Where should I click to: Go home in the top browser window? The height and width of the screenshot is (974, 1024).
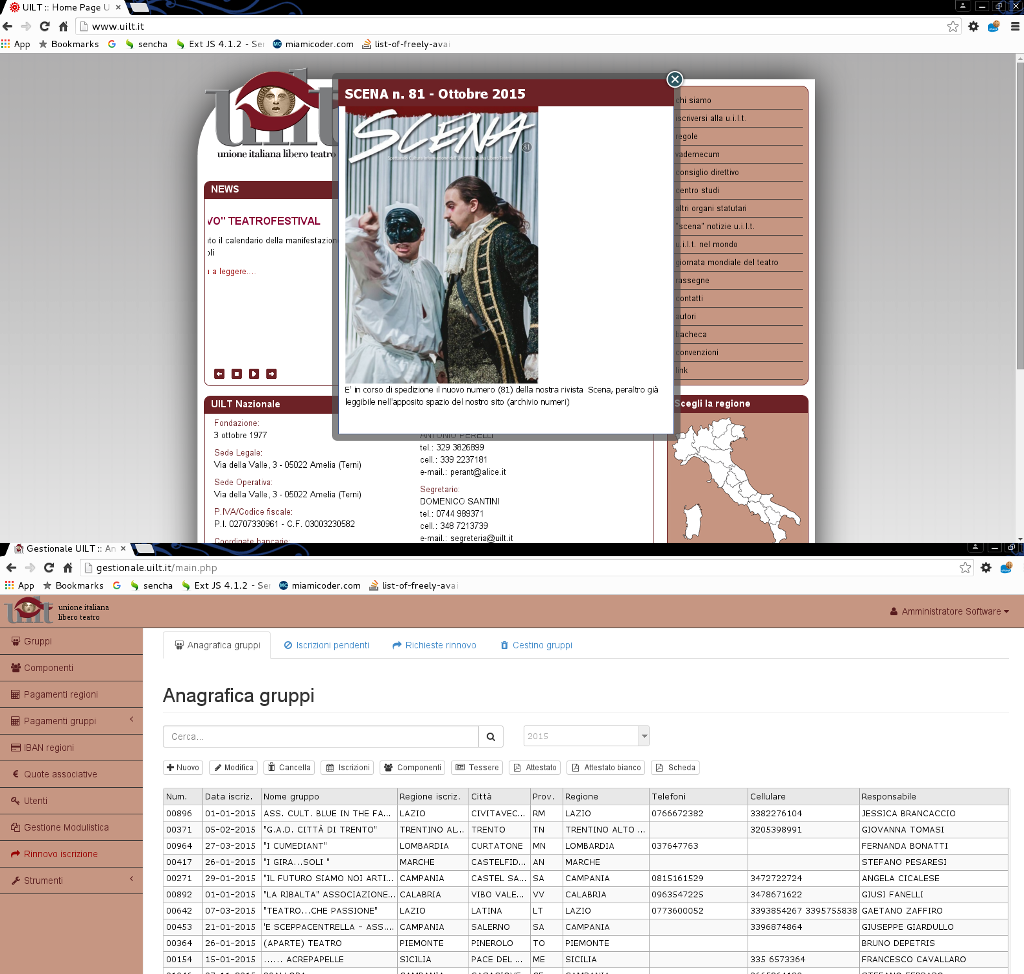click(x=63, y=26)
